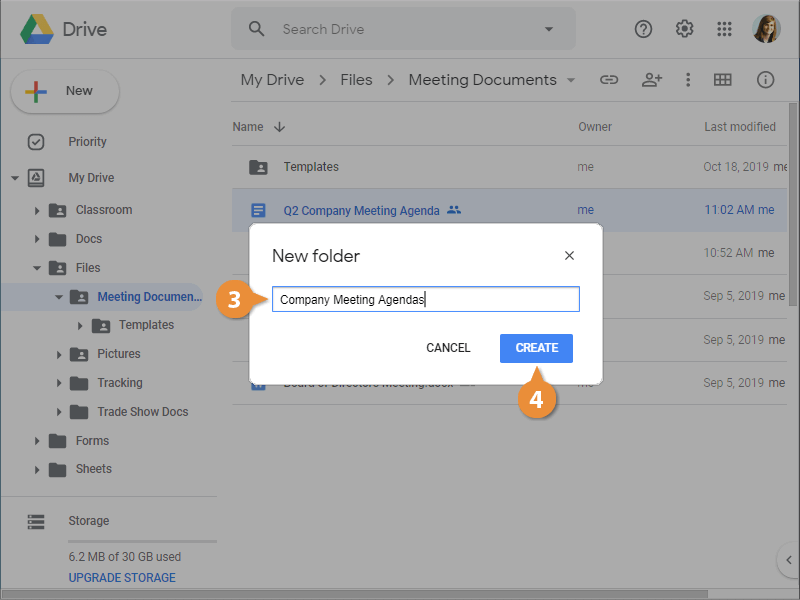The width and height of the screenshot is (800, 600).
Task: Show details with info icon
Action: 766,80
